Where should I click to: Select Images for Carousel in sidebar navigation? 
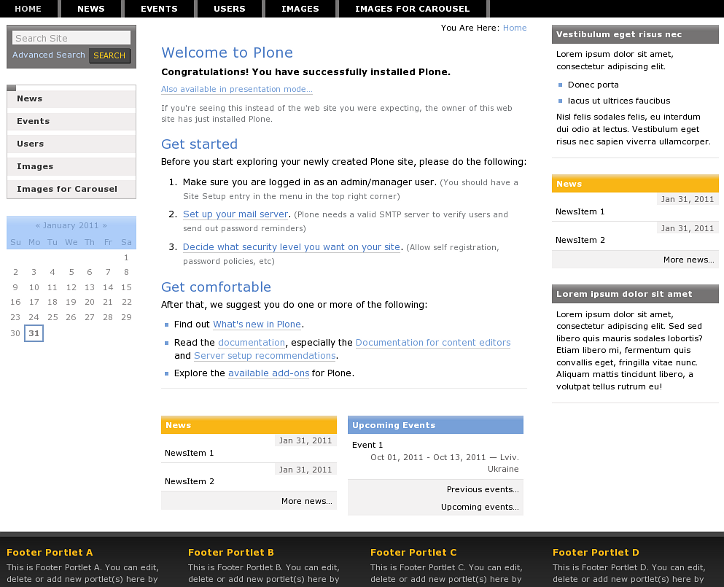tap(71, 189)
